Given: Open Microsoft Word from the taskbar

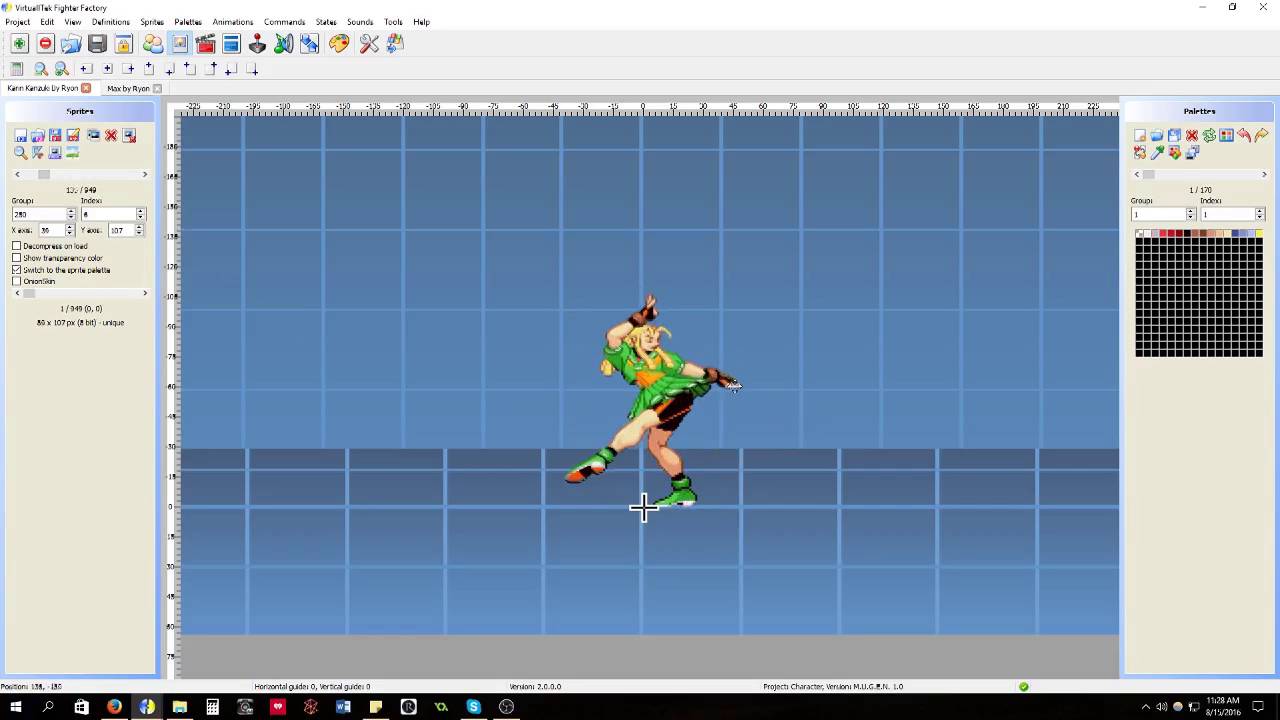Looking at the screenshot, I should [x=343, y=707].
